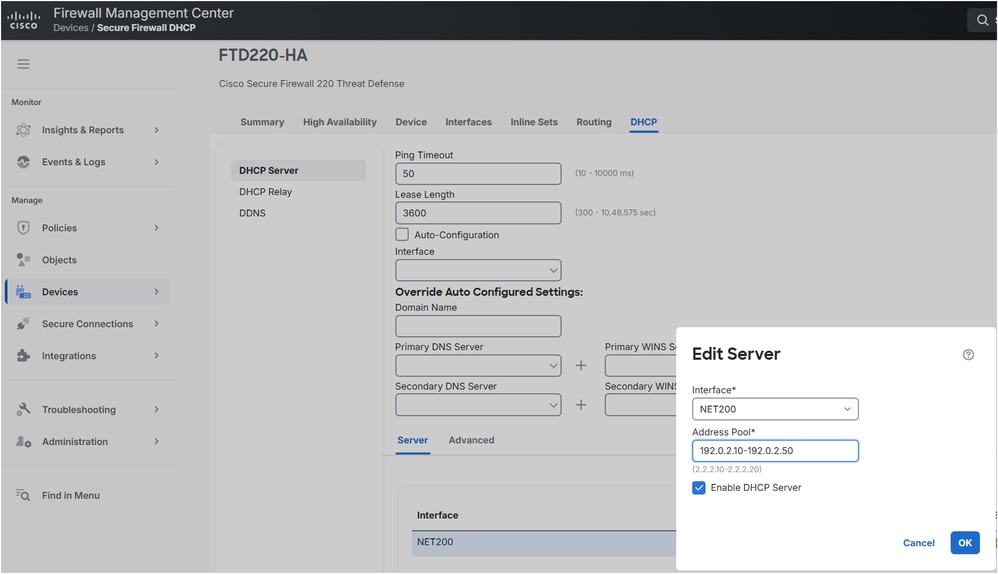The image size is (998, 574).
Task: Open Find in Menu
Action: click(71, 495)
